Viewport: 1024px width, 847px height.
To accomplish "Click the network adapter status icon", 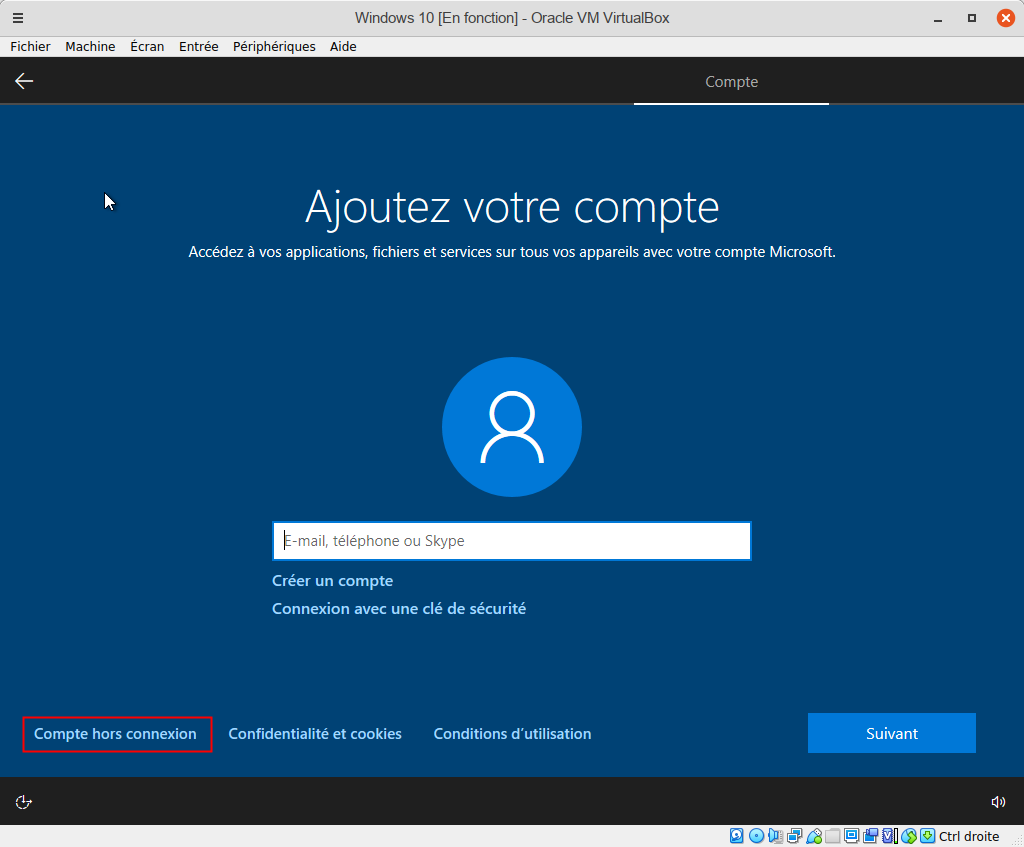I will [x=795, y=836].
